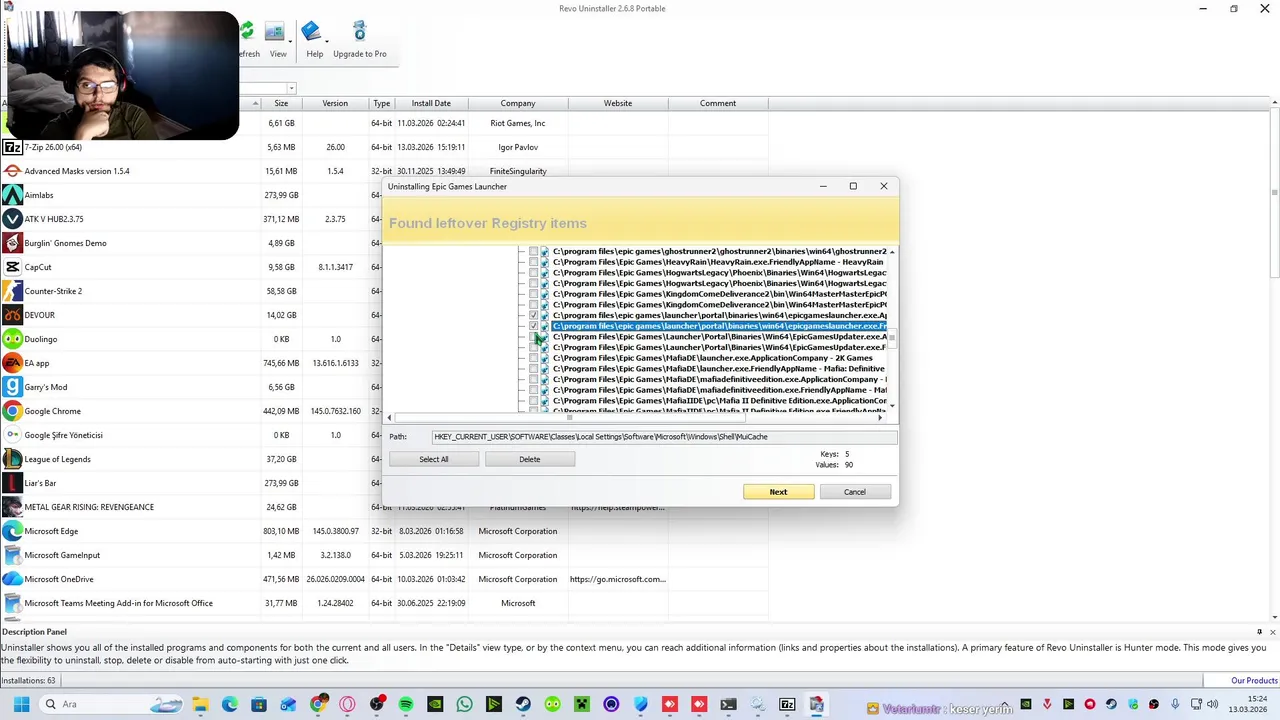Sort programs by Version column
Screen dimensions: 1280x720
tap(335, 103)
